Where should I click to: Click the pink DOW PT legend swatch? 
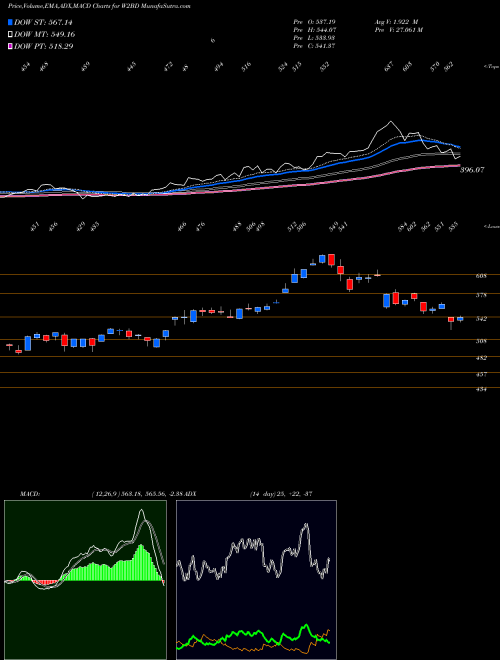(10, 46)
